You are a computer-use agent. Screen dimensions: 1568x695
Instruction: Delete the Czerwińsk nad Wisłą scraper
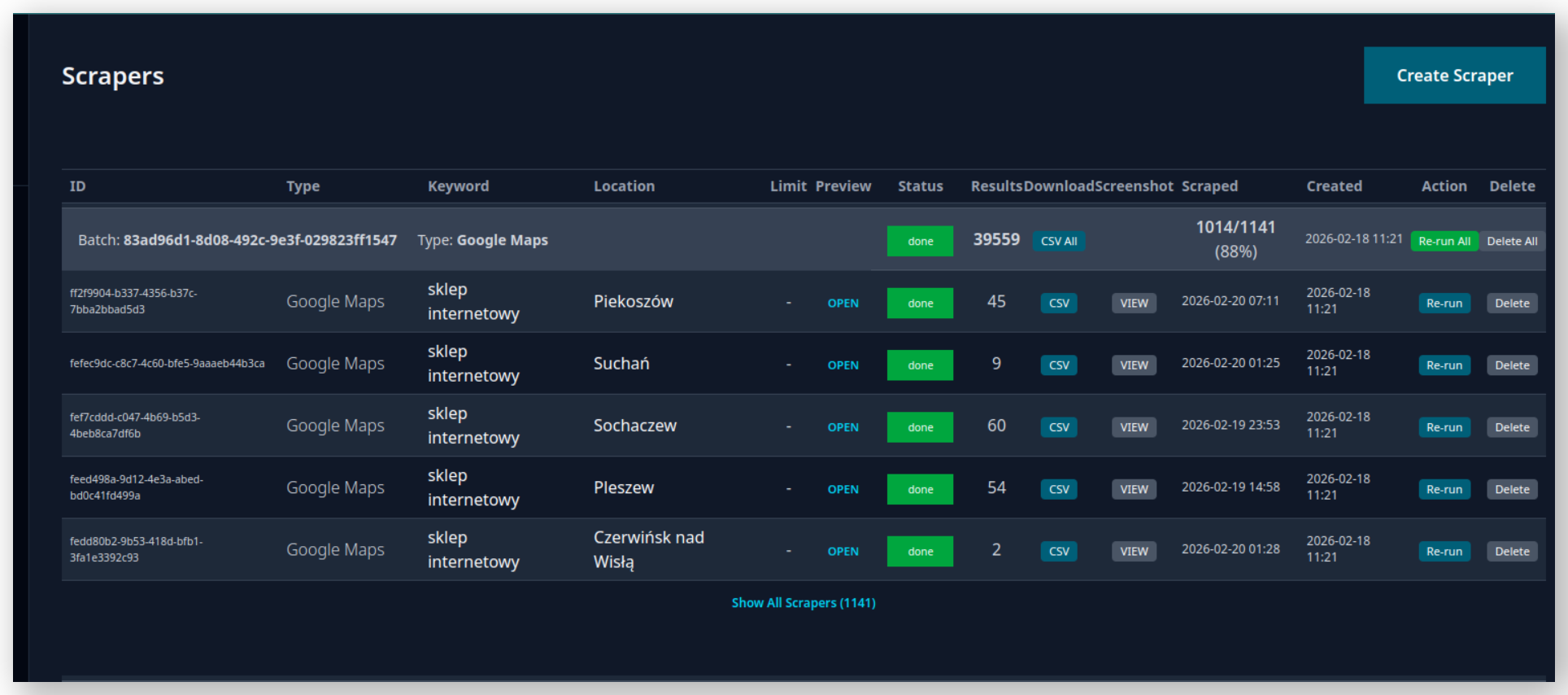tap(1511, 551)
